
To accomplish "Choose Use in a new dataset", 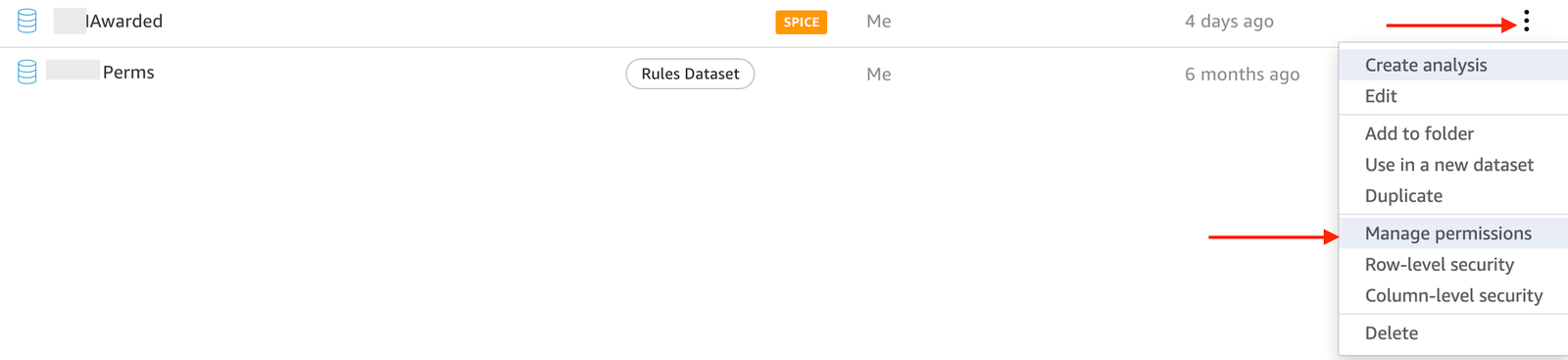I will pyautogui.click(x=1448, y=165).
